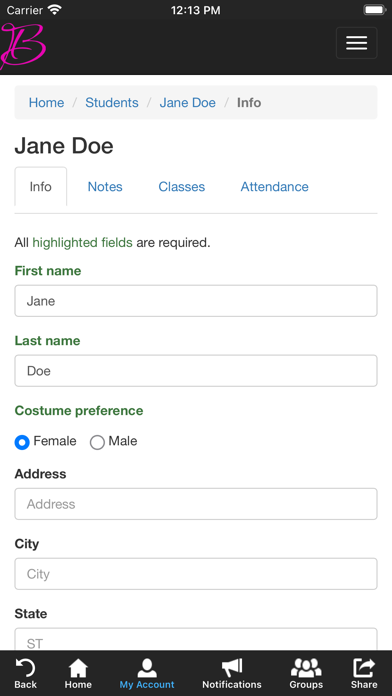The height and width of the screenshot is (696, 392).
Task: Select Male costume preference
Action: [x=97, y=442]
